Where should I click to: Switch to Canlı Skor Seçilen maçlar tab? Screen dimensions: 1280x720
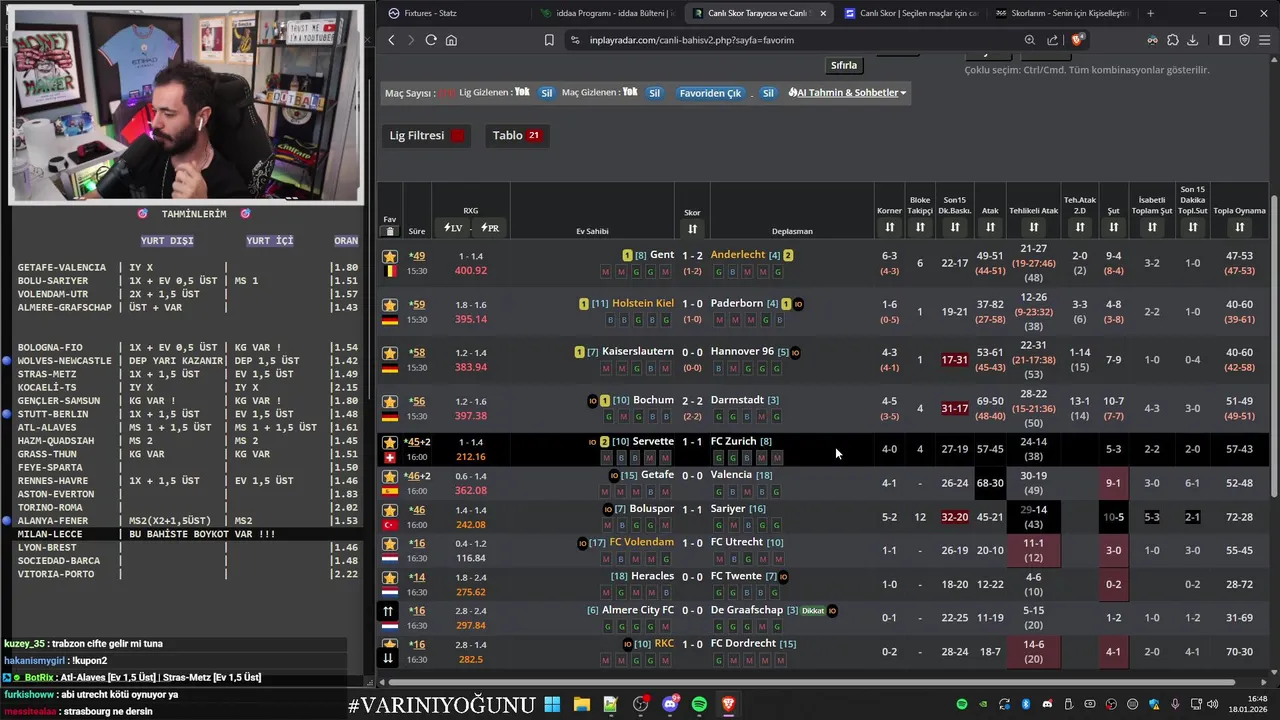tap(911, 13)
